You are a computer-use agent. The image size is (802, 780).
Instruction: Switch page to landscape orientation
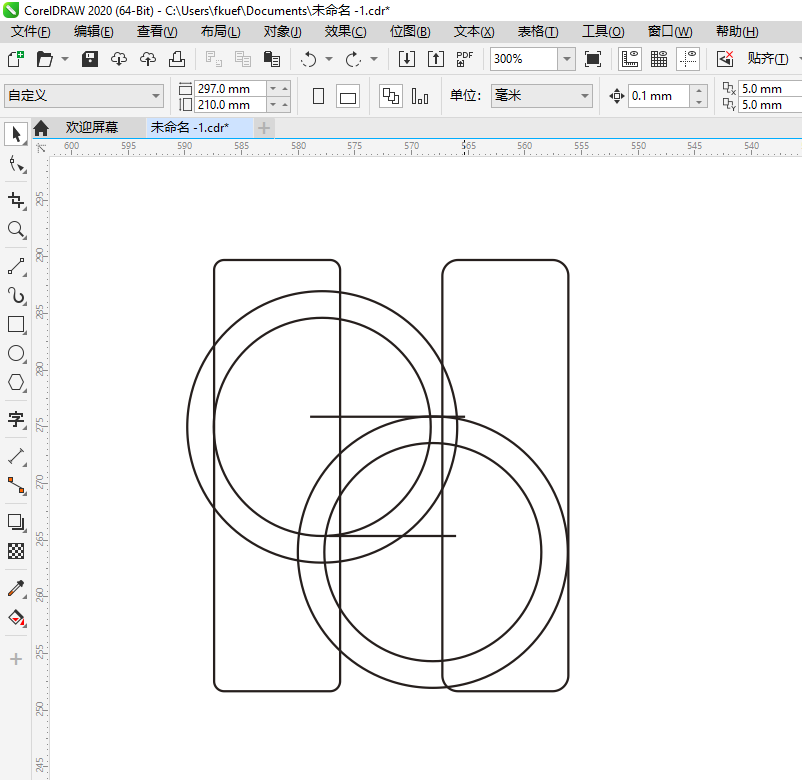coord(348,96)
